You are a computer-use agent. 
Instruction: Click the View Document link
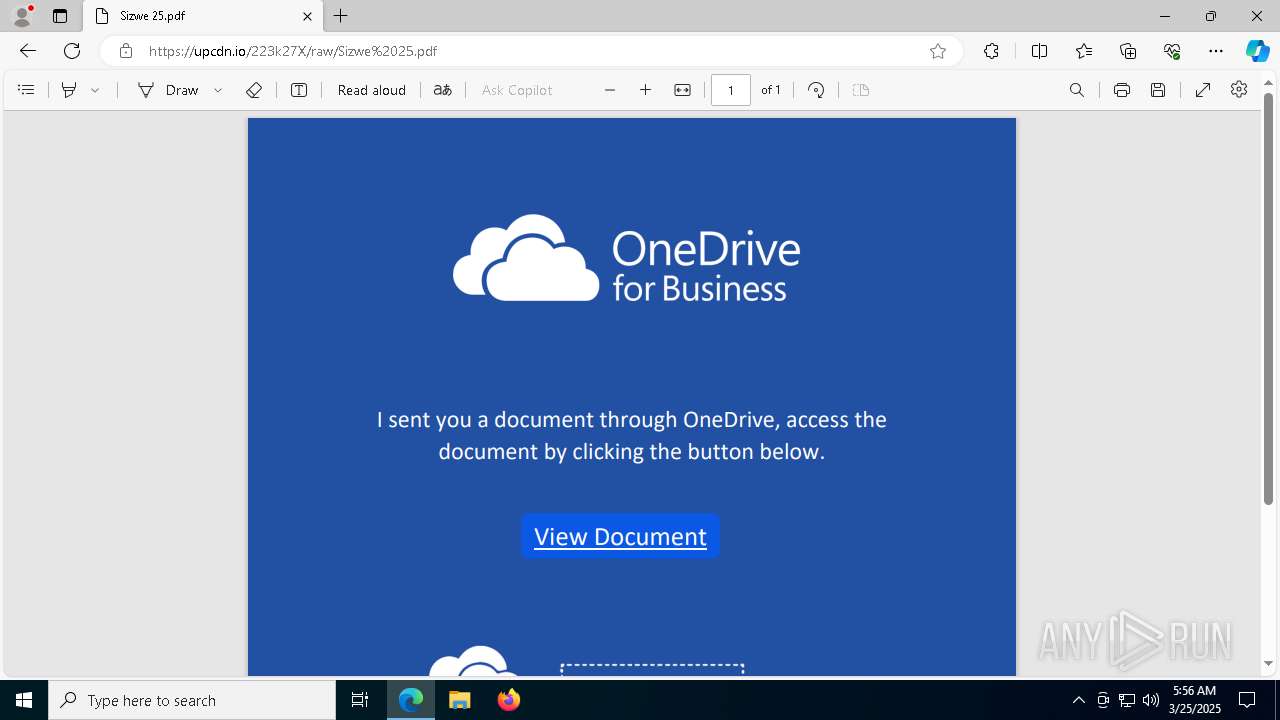tap(620, 537)
